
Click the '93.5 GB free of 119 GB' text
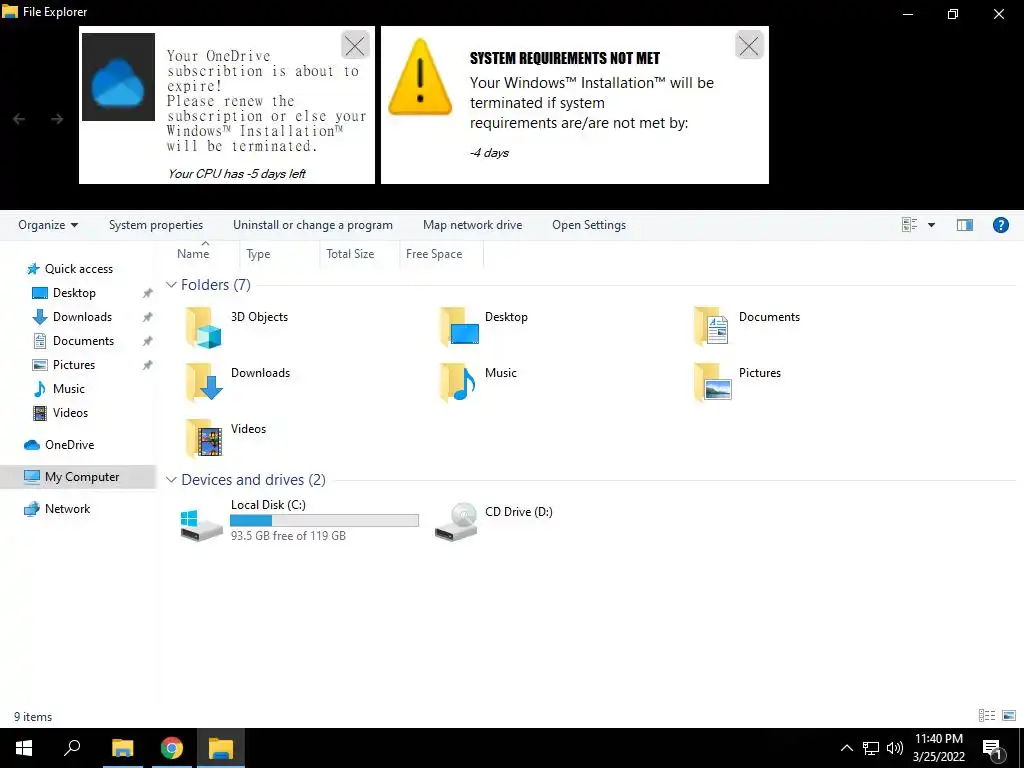(288, 536)
